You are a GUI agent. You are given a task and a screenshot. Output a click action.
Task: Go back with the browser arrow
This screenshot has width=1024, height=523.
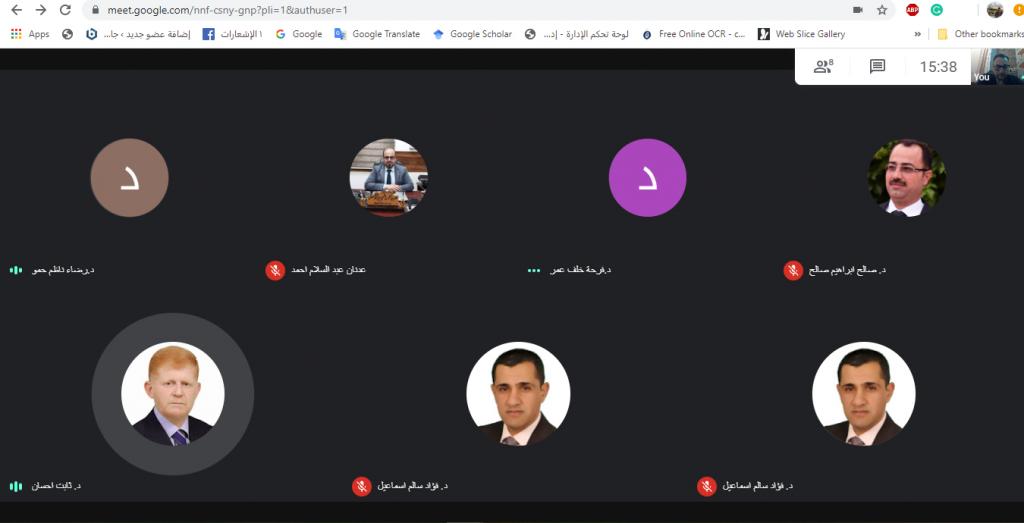tap(17, 10)
